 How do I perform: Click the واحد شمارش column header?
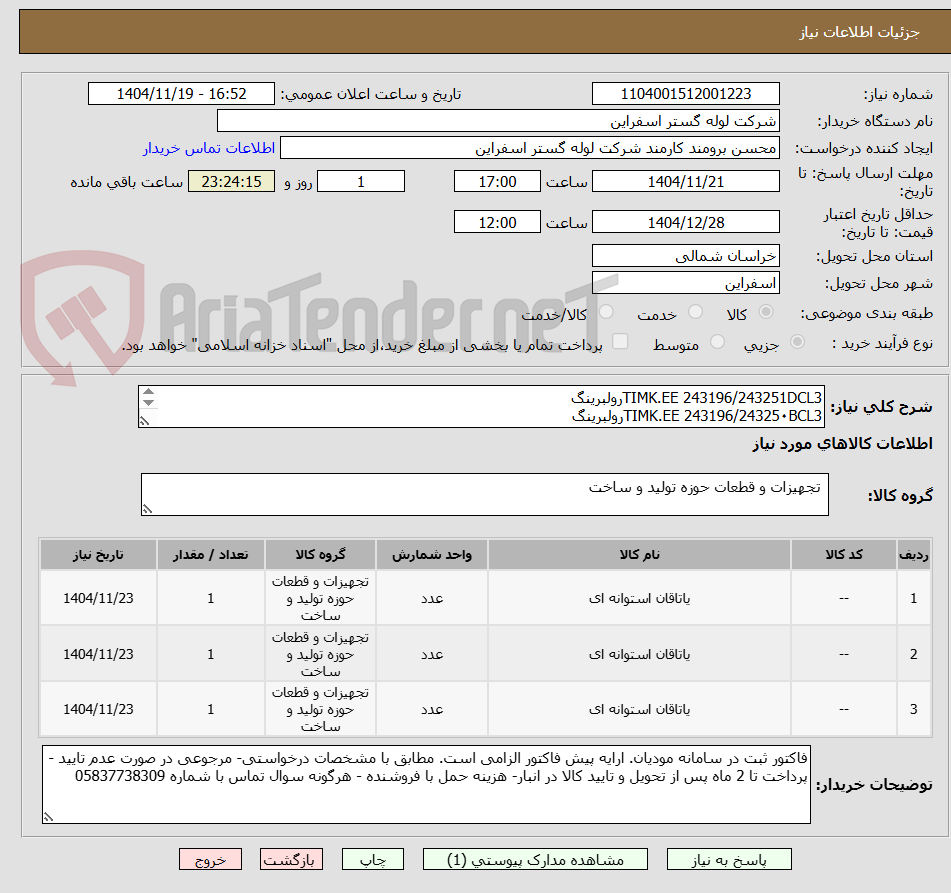[x=432, y=554]
